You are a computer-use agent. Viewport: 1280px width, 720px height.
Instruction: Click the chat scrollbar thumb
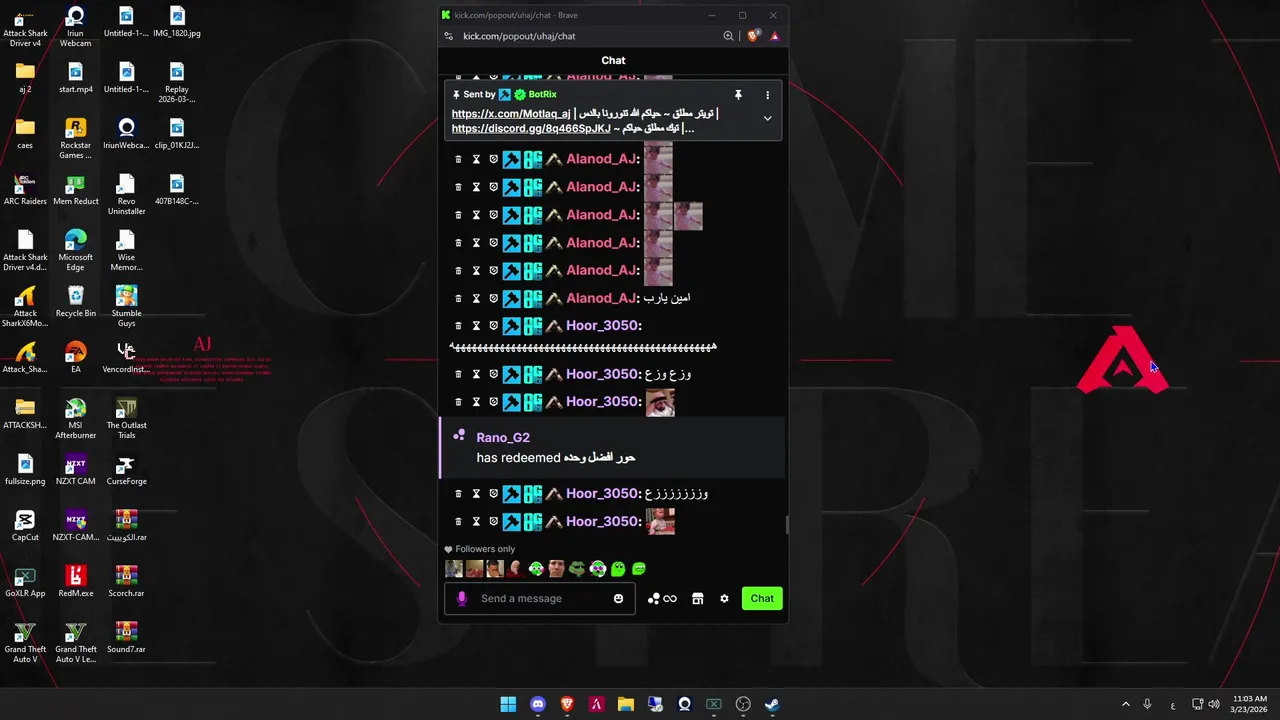pyautogui.click(x=786, y=526)
